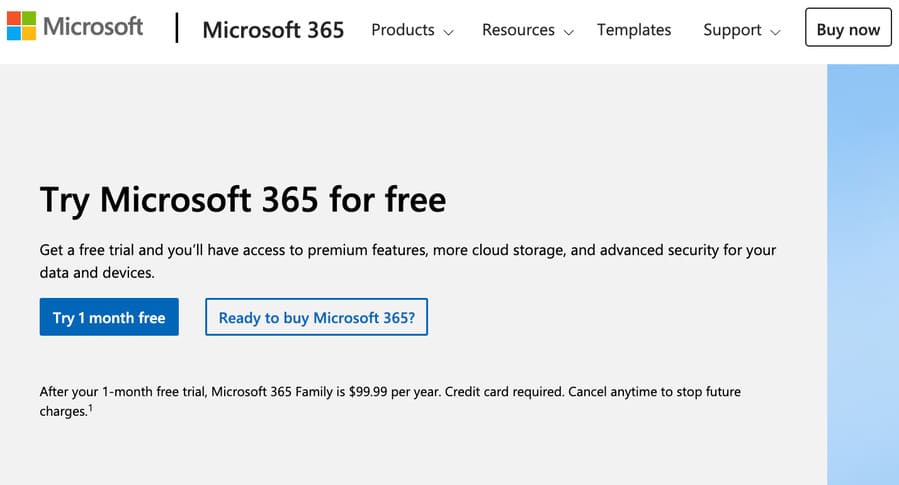Select Ready to buy Microsoft 365? button
This screenshot has width=899, height=485.
[316, 317]
